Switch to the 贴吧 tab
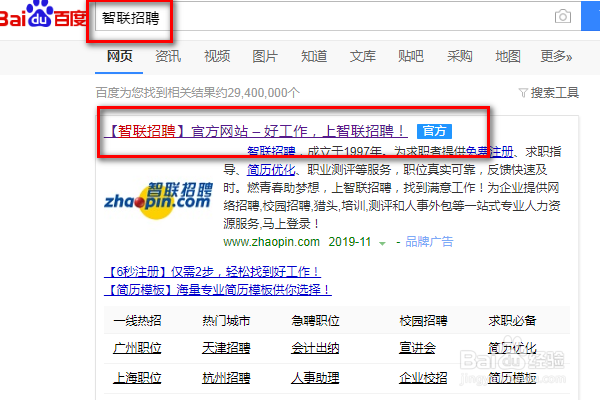 click(x=411, y=56)
